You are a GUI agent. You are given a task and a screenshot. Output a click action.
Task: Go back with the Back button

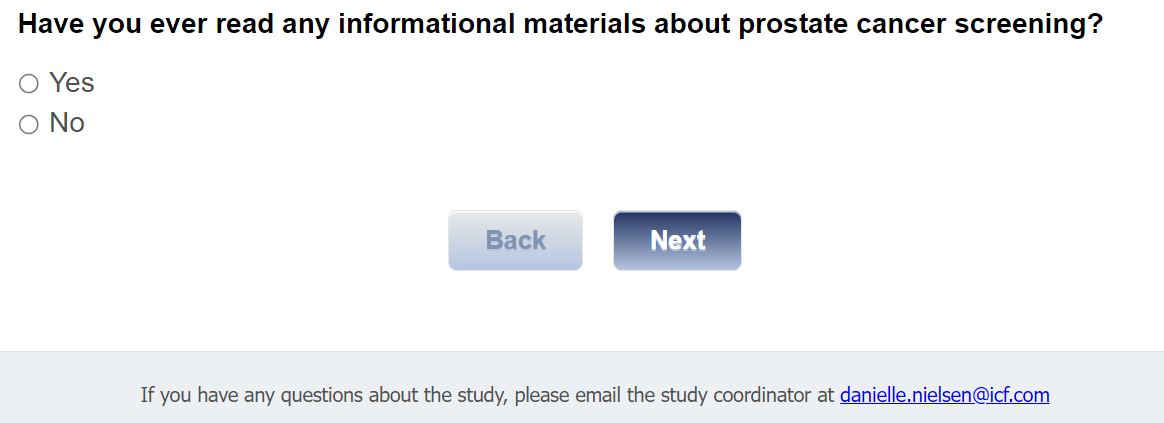515,240
